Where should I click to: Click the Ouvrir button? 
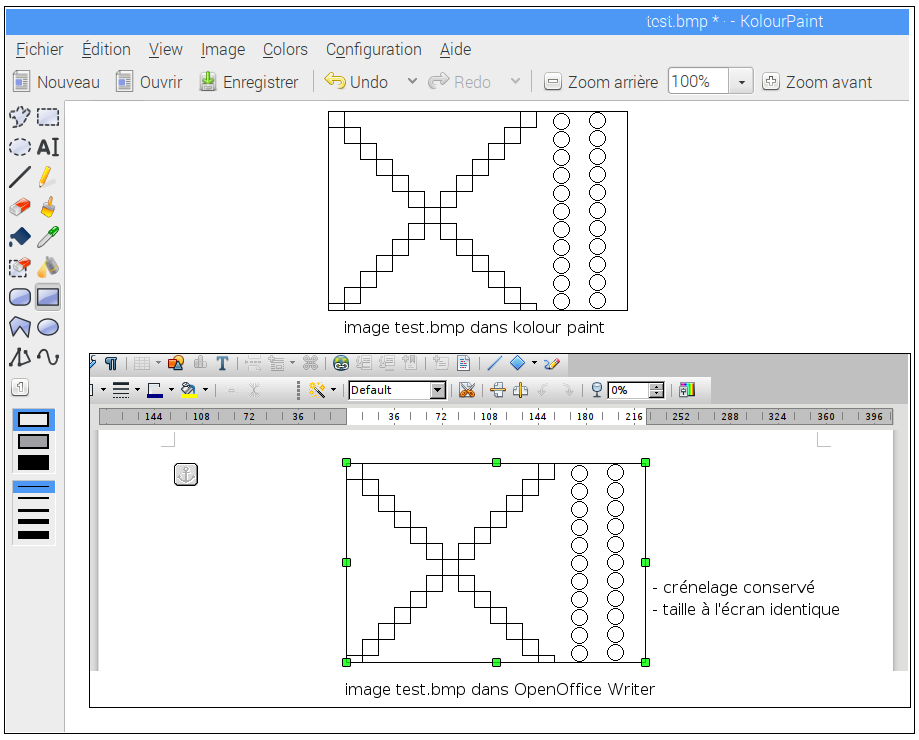[149, 82]
